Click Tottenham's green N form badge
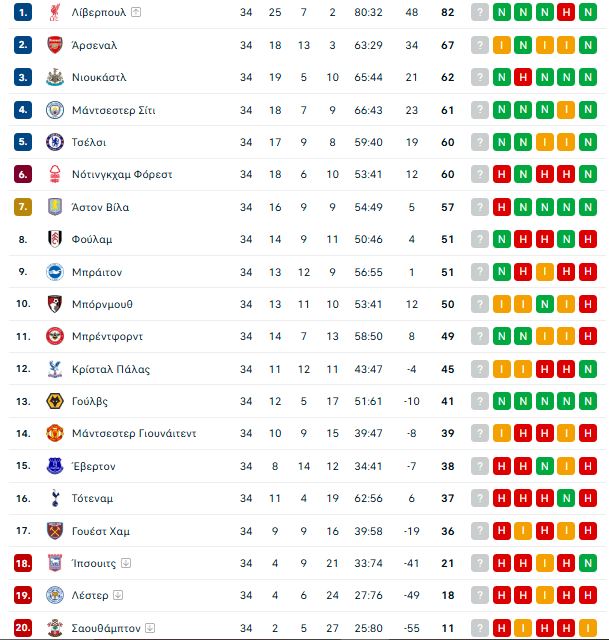This screenshot has width=609, height=640. (566, 498)
